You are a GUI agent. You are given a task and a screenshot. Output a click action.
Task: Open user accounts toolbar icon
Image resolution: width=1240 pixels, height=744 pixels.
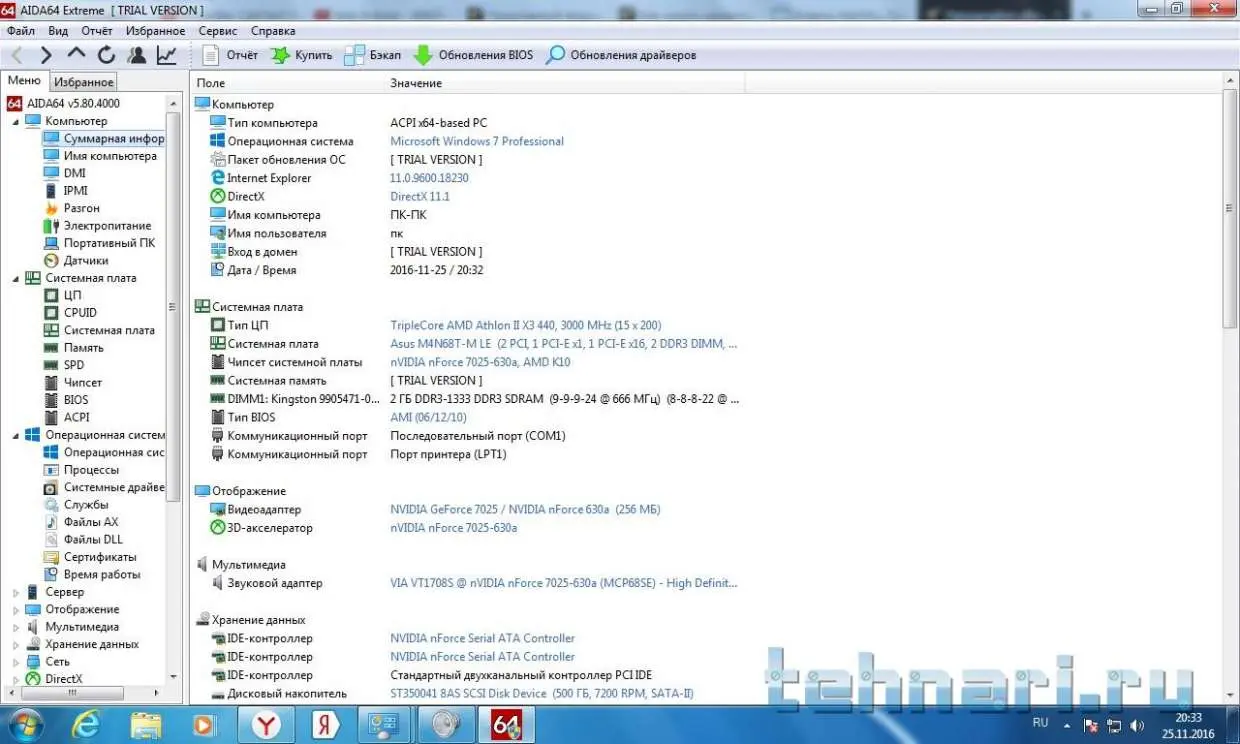click(x=137, y=55)
